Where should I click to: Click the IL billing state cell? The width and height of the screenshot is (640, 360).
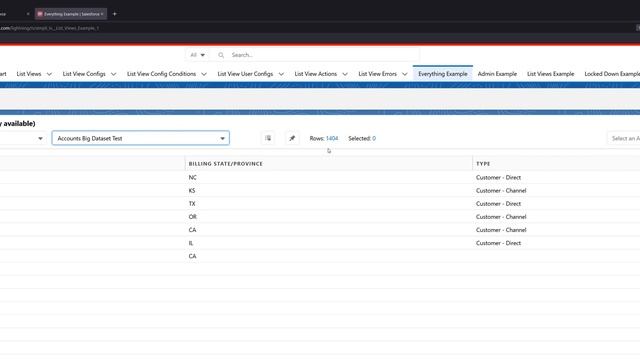pyautogui.click(x=191, y=243)
